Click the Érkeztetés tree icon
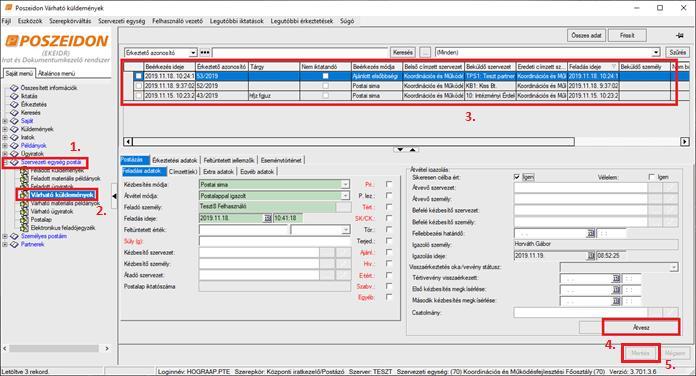Screen dimensions: 696x376 point(14,104)
